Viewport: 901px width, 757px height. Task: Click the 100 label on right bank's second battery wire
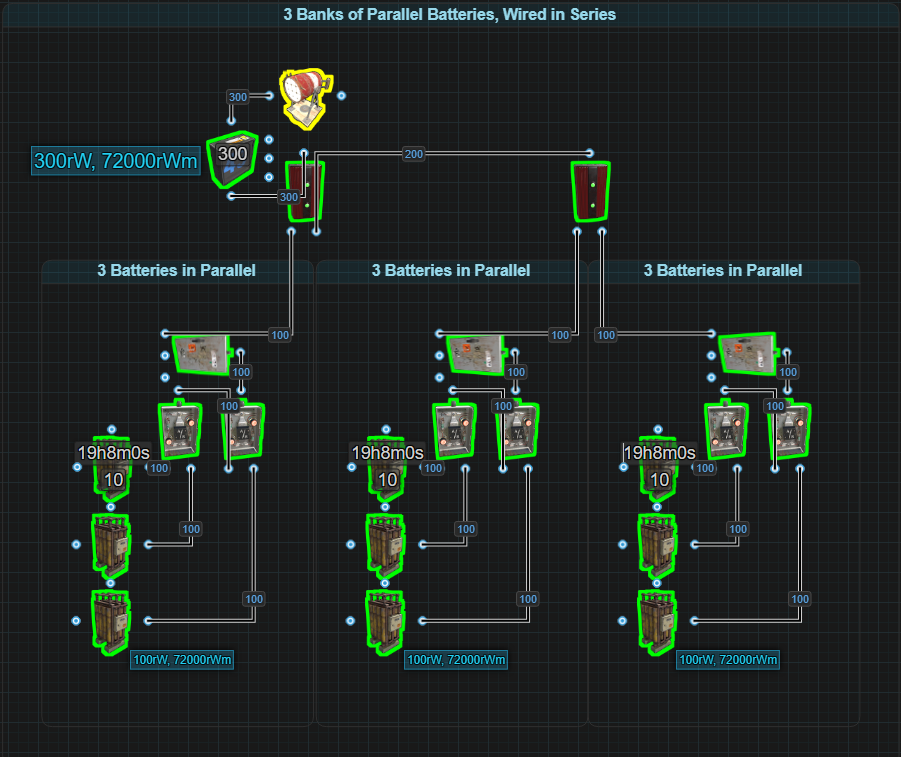[738, 529]
